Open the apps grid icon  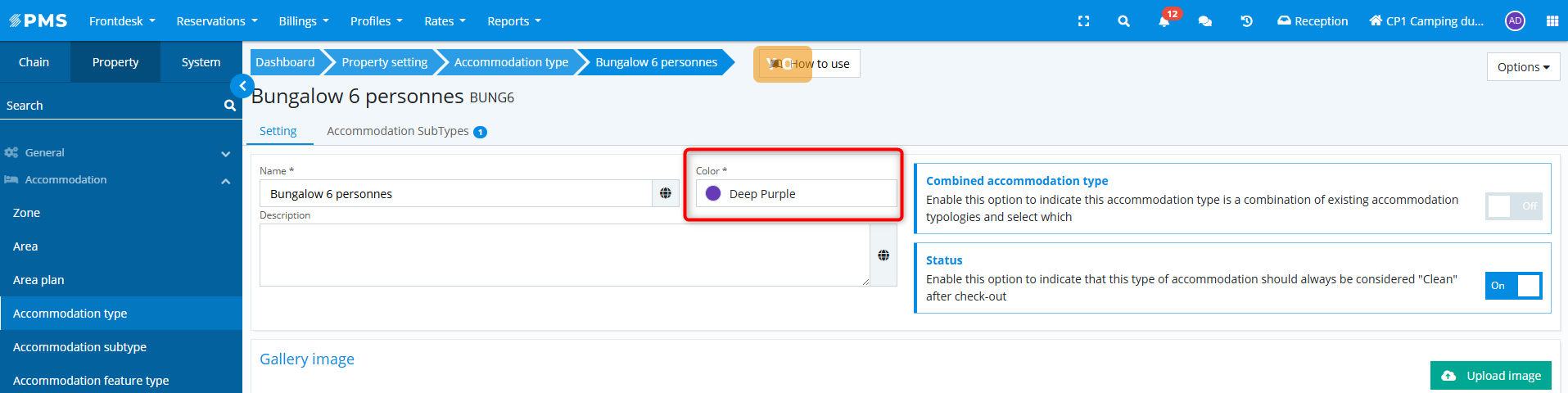(x=1552, y=21)
